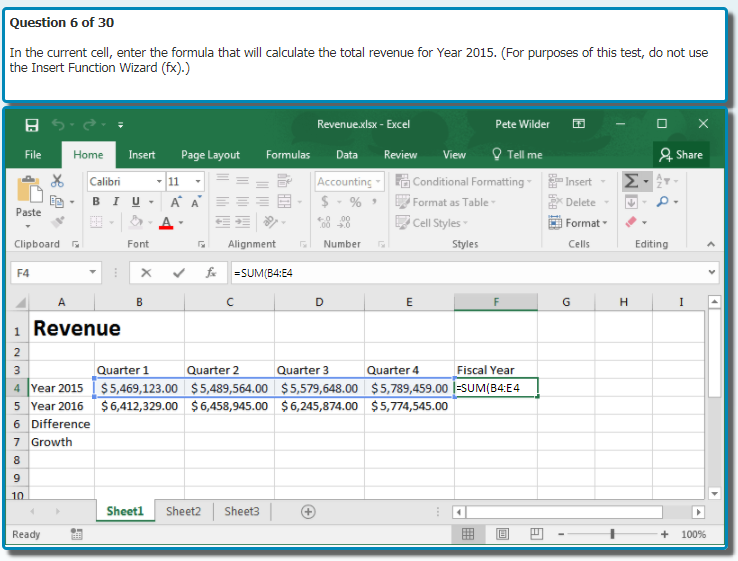Click the Share button
The image size is (738, 561).
click(x=679, y=154)
